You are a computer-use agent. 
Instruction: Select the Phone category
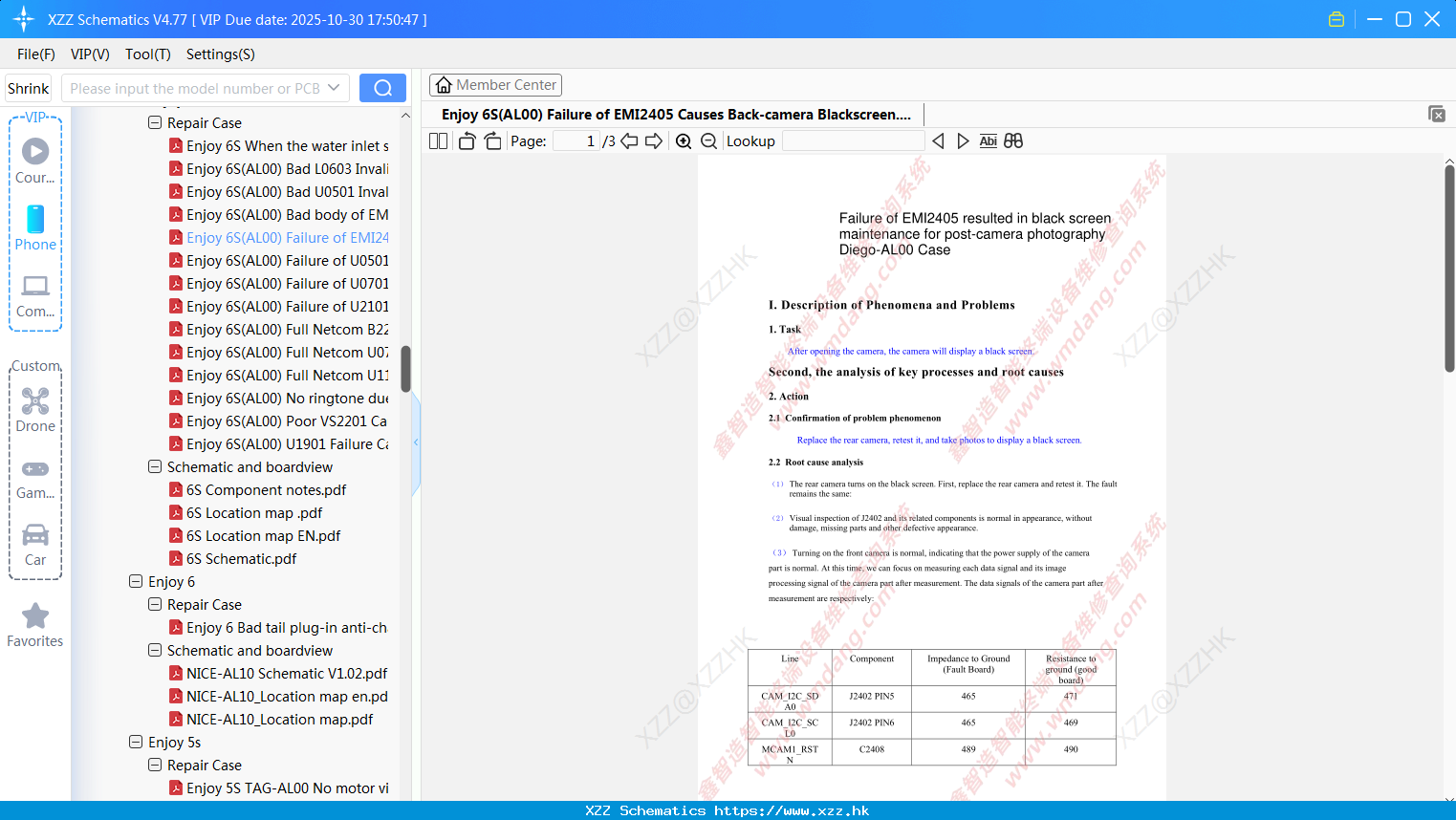[35, 228]
